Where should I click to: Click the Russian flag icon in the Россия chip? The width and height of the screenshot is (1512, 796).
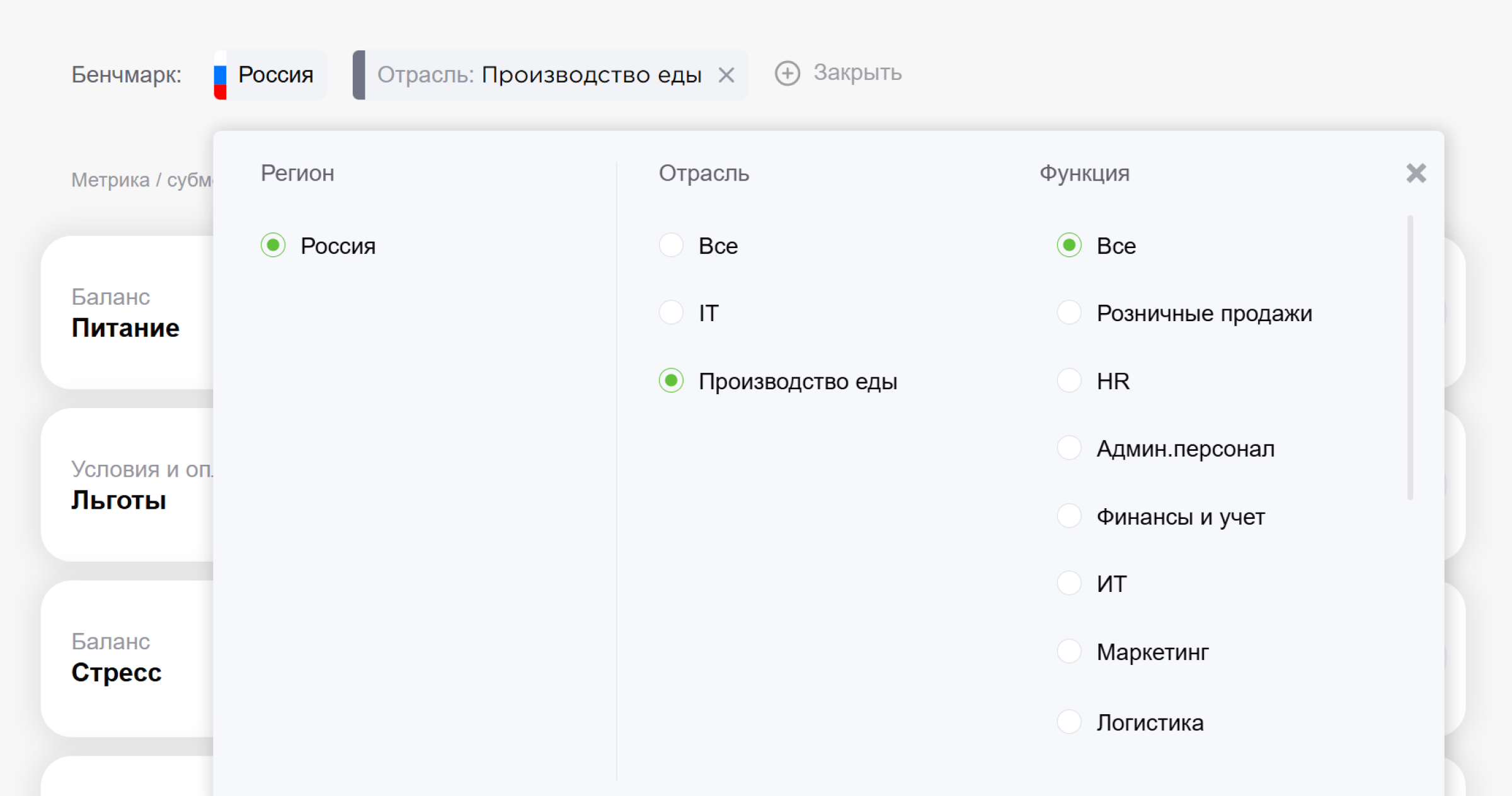click(x=220, y=75)
